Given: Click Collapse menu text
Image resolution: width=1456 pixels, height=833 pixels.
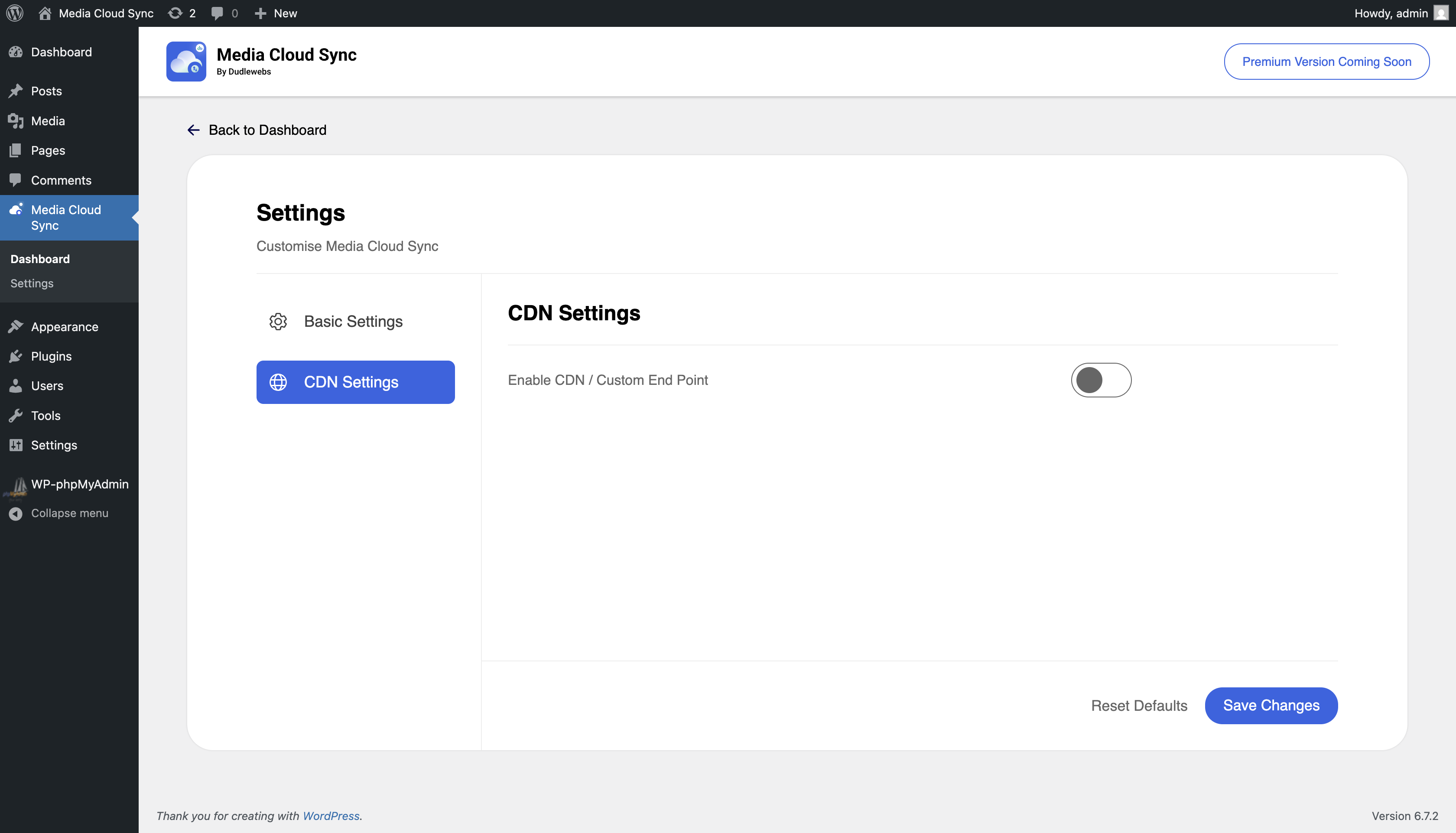Looking at the screenshot, I should [x=70, y=513].
